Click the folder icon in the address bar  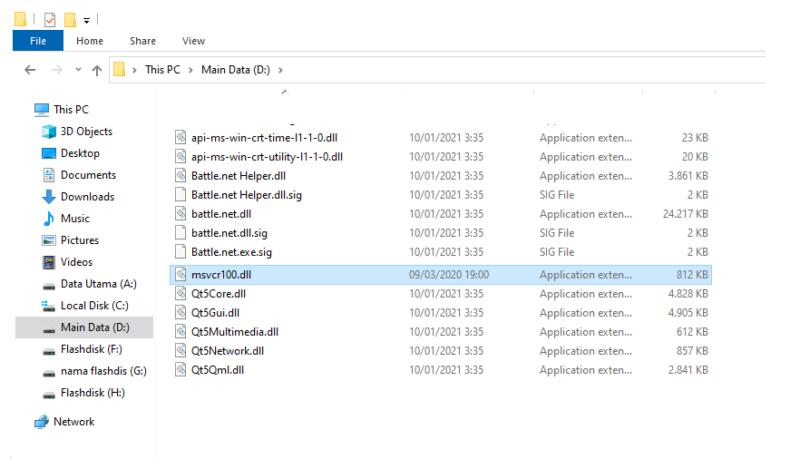point(119,69)
